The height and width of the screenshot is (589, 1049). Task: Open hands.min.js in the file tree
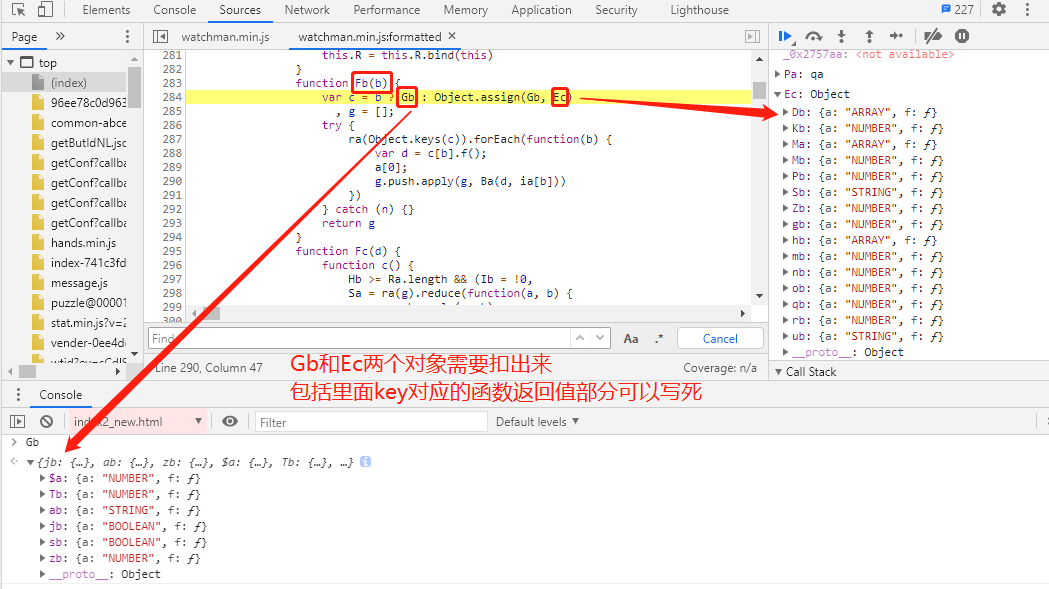(x=83, y=243)
